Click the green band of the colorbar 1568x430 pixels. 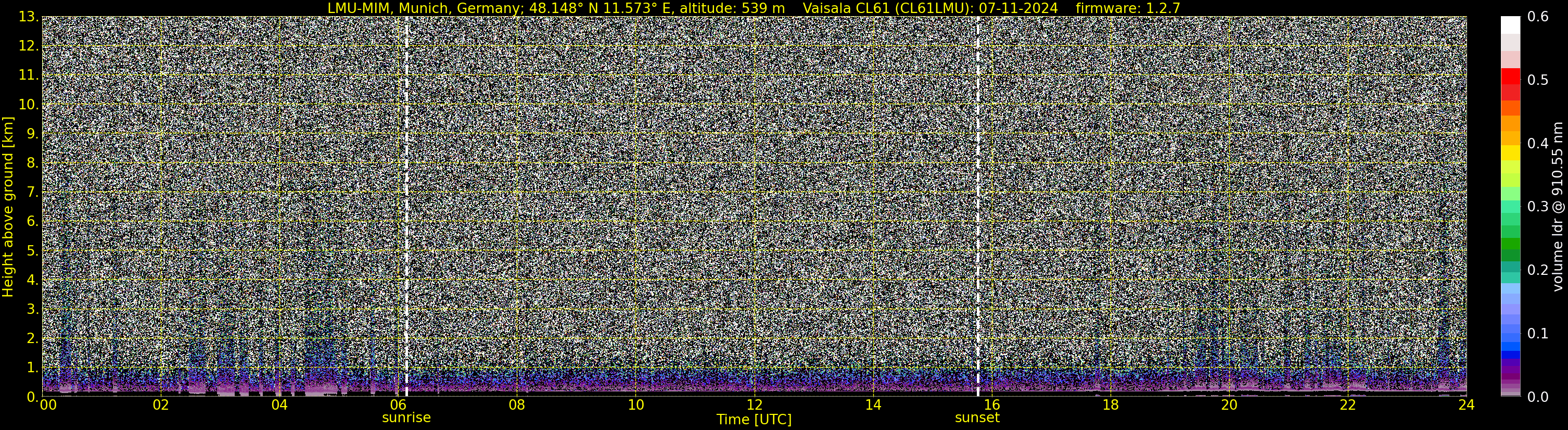(x=1510, y=244)
